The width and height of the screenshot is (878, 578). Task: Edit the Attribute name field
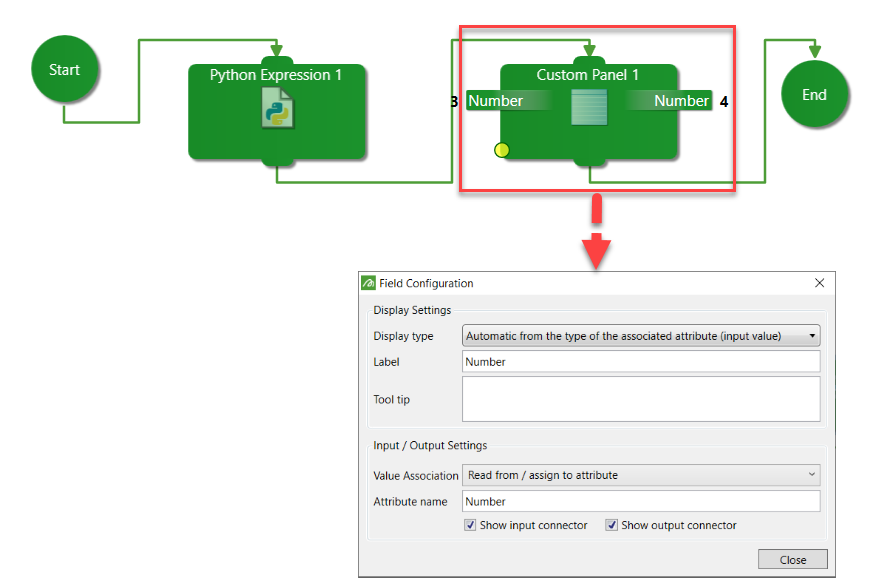point(641,501)
